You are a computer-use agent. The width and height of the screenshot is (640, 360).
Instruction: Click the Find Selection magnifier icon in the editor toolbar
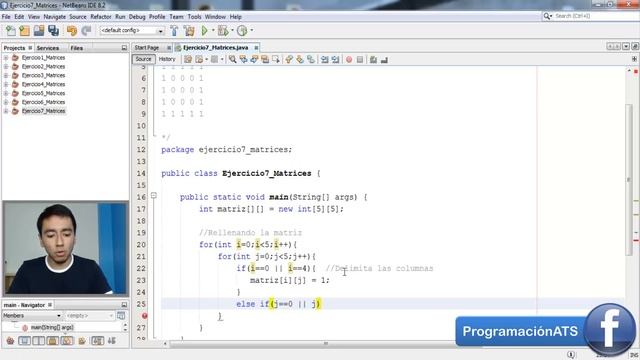tap(233, 60)
